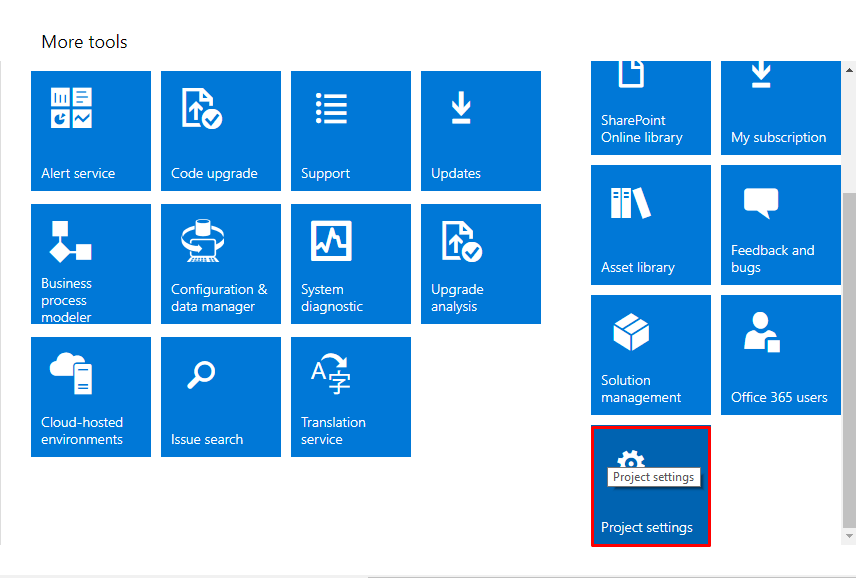Open Solution management tile
The image size is (856, 578).
(x=651, y=355)
